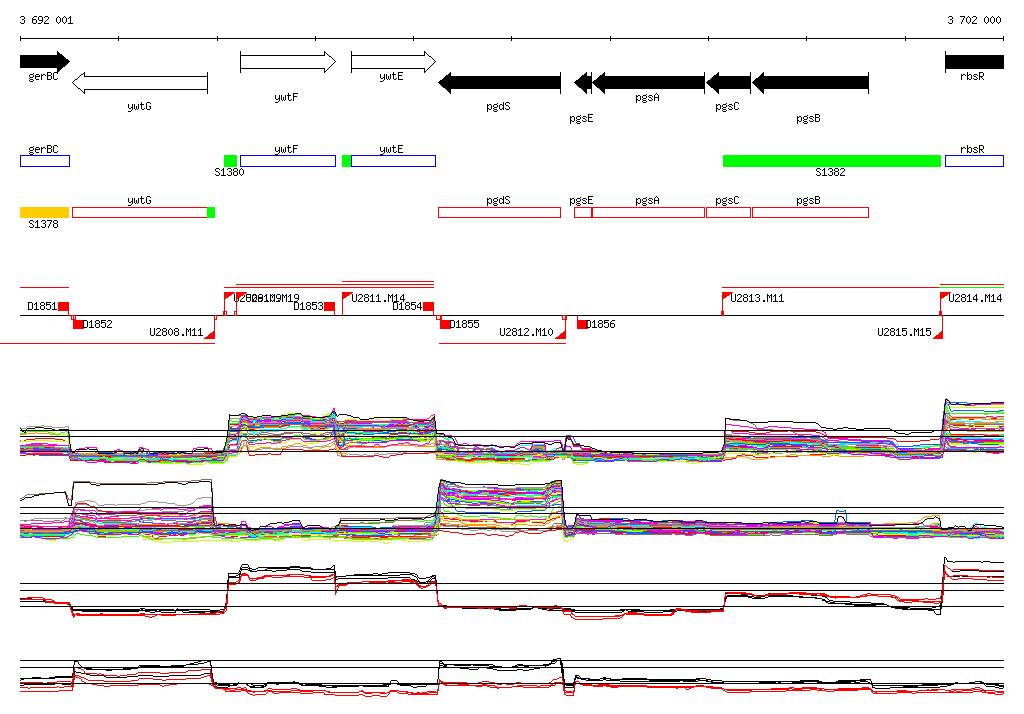Select the U2812.M10 up-shift flag
1024x714 pixels.
pos(560,334)
